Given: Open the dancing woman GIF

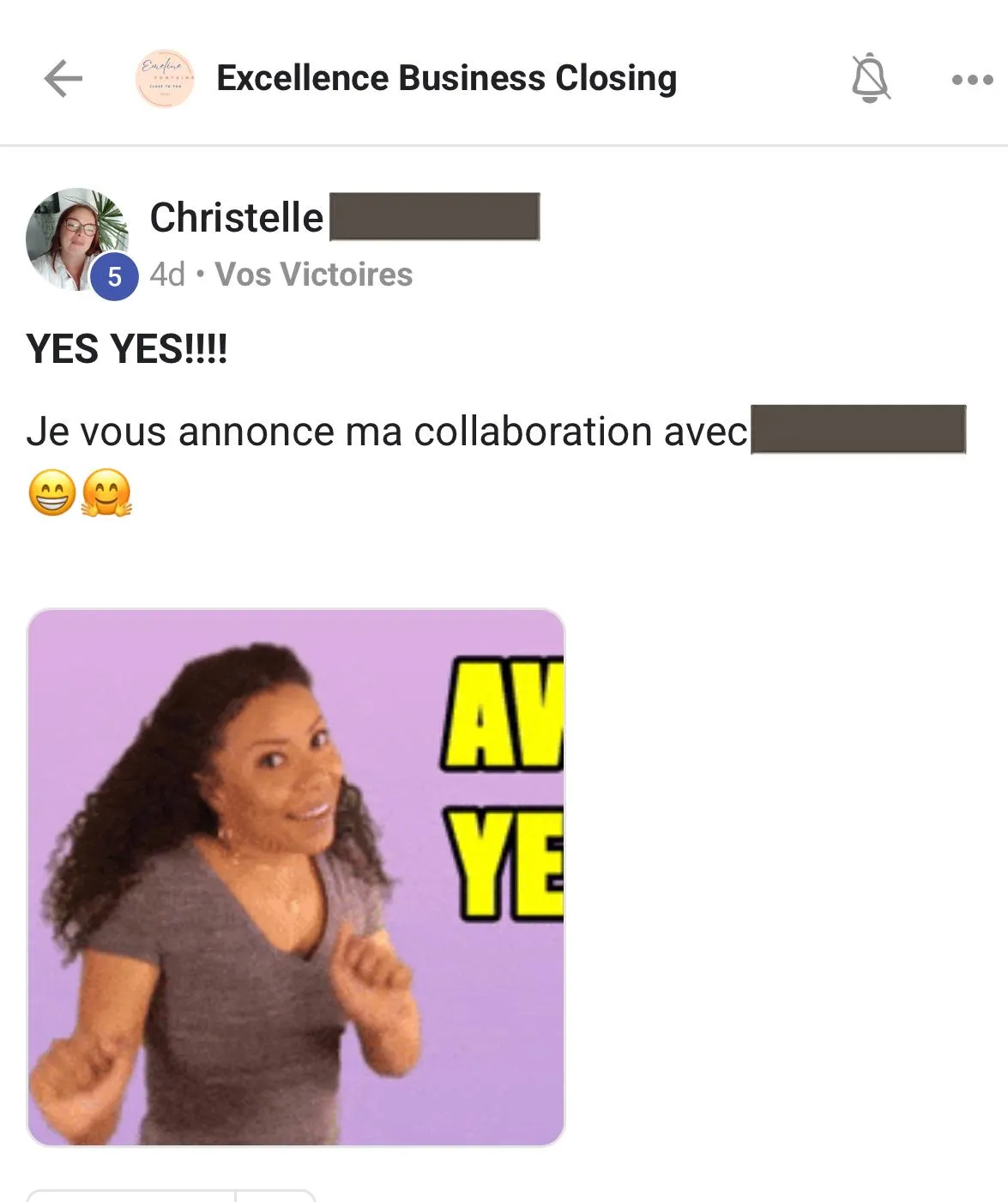Looking at the screenshot, I should click(x=296, y=877).
